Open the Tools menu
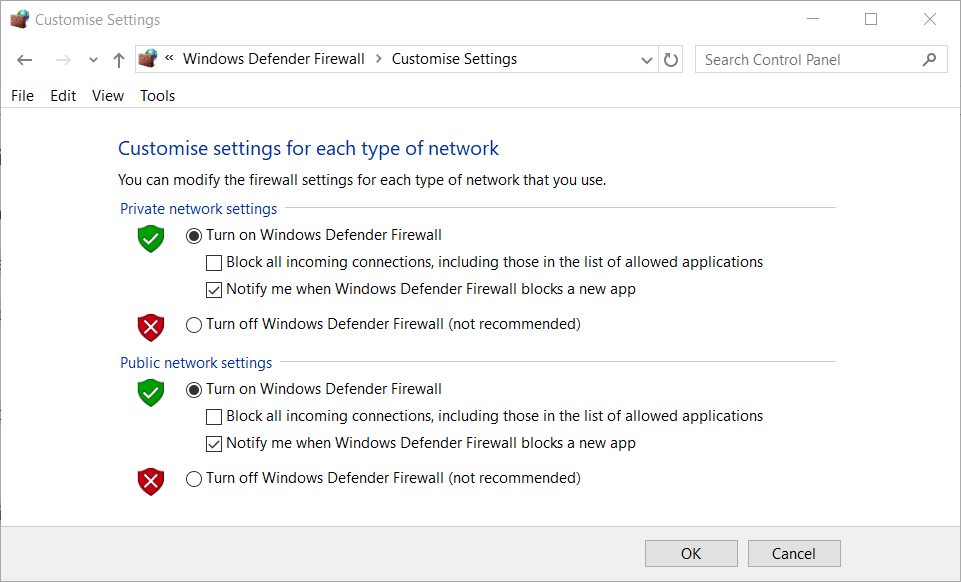 (158, 96)
